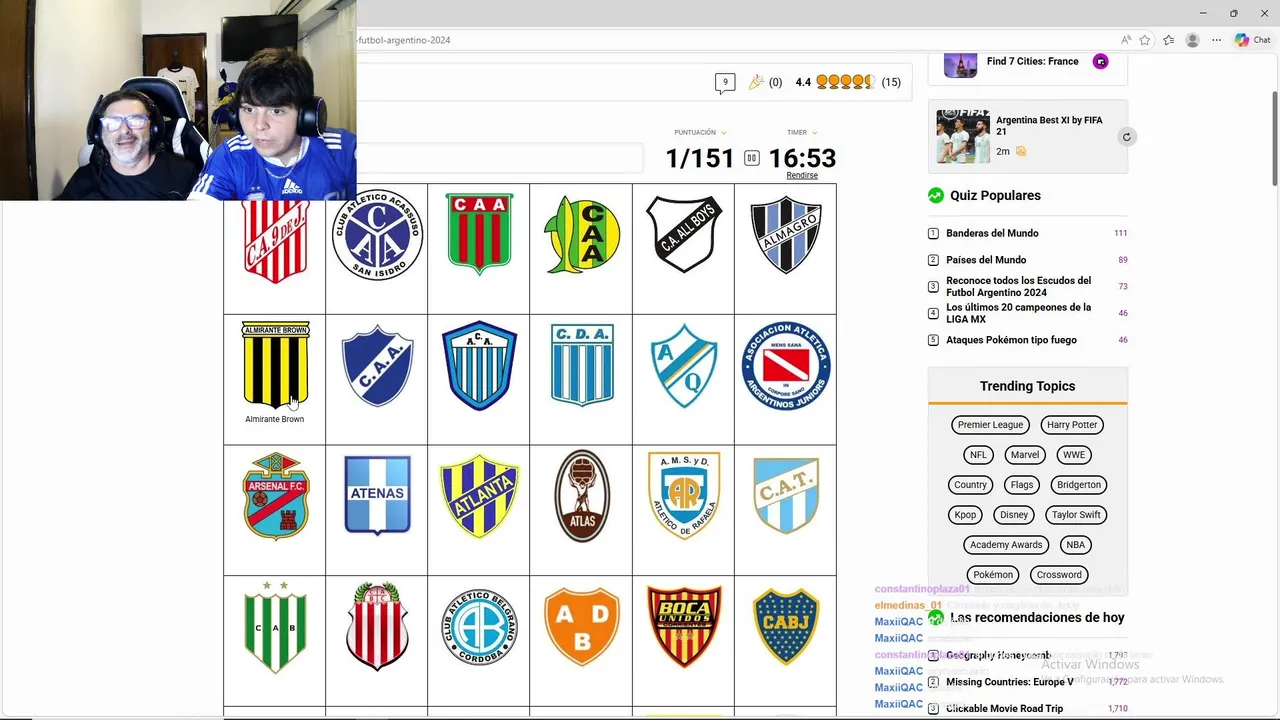The image size is (1280, 720).
Task: Focus the quiz answer input field
Action: coord(500,158)
